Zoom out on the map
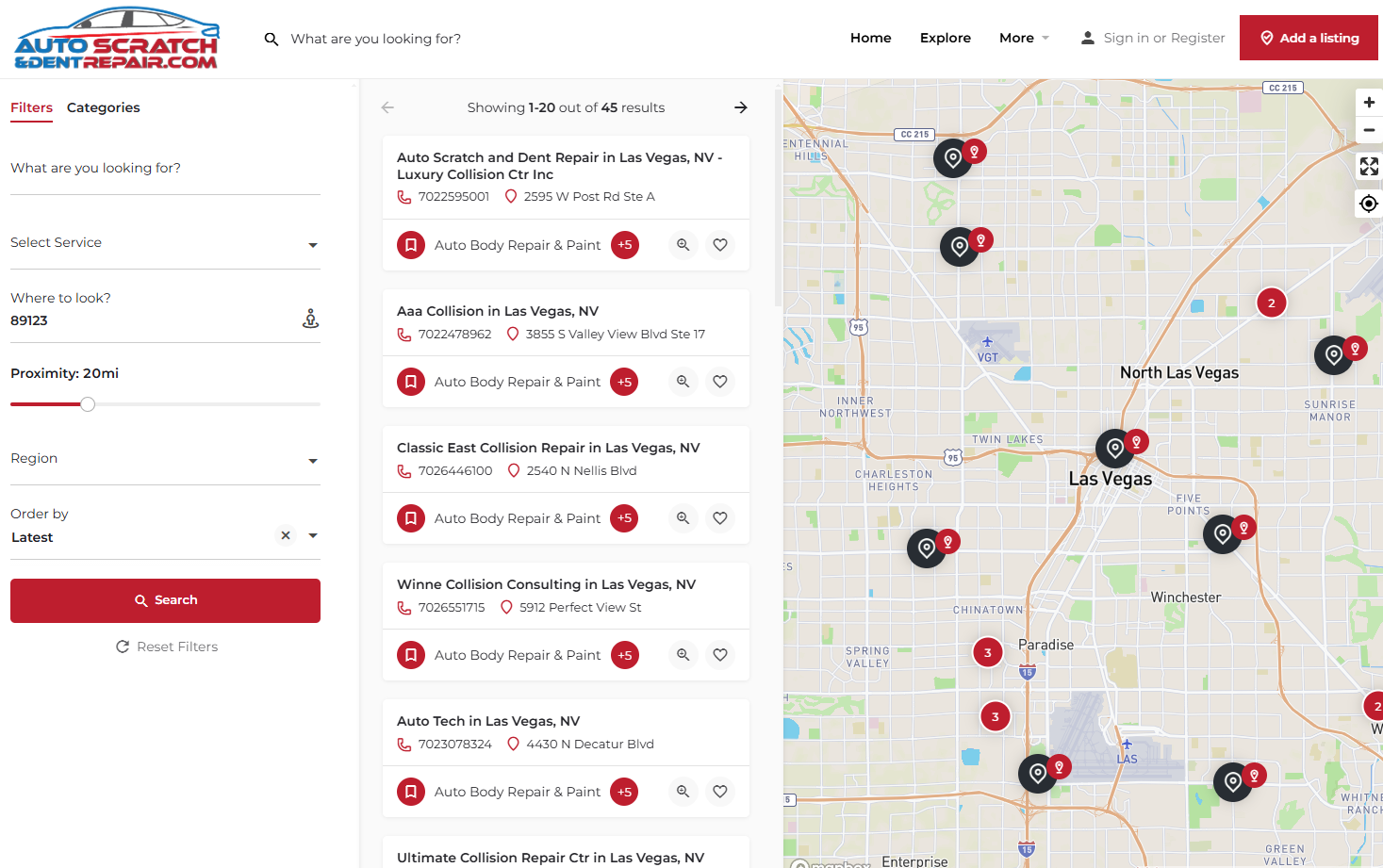The width and height of the screenshot is (1383, 868). click(x=1369, y=130)
